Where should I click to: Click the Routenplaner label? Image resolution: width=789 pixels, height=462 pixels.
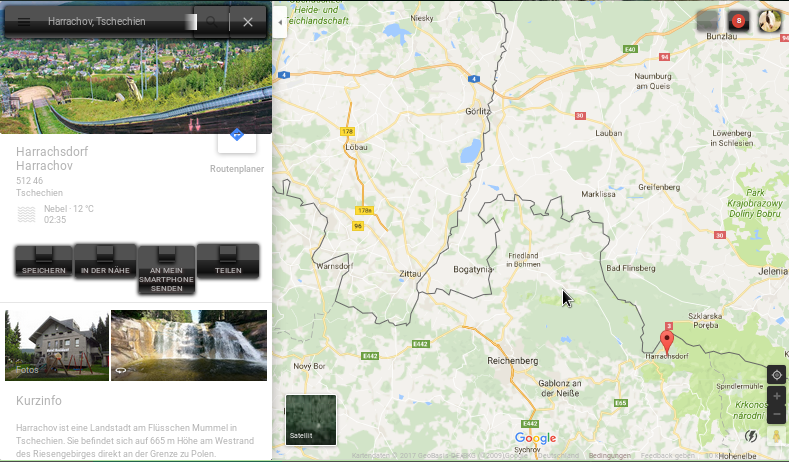coord(237,169)
